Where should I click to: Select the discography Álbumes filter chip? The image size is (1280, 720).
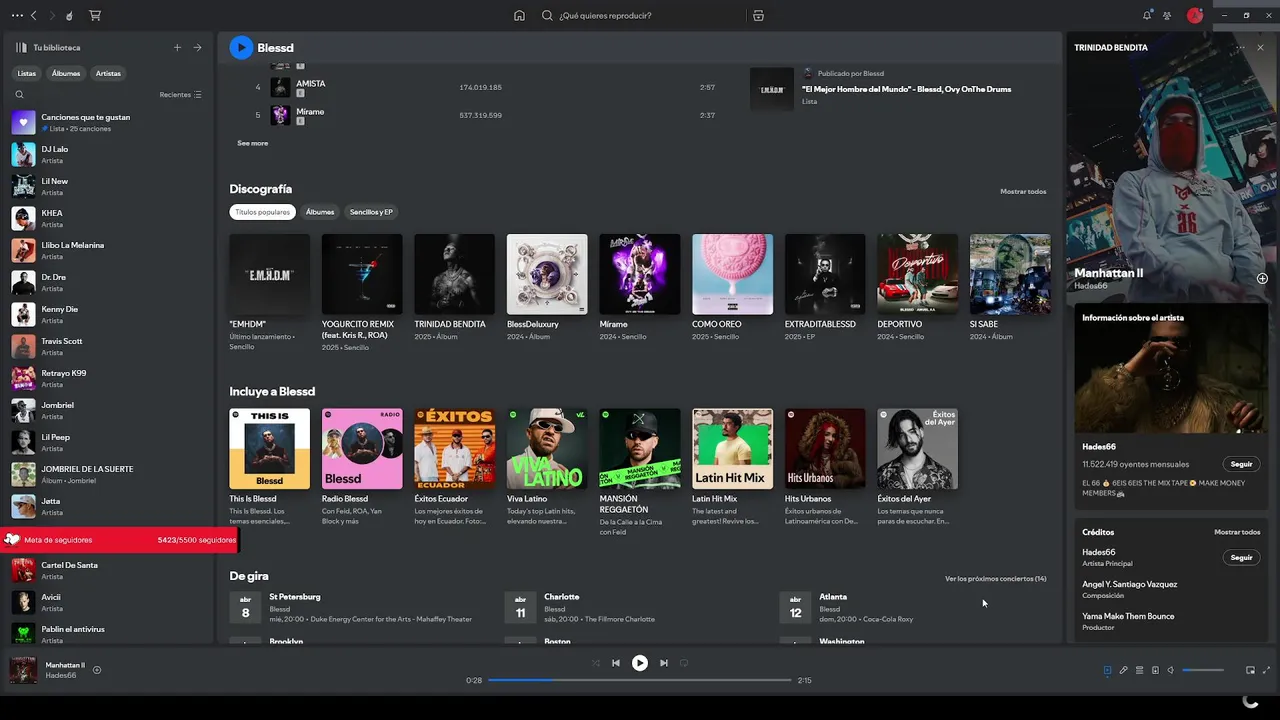coord(320,212)
